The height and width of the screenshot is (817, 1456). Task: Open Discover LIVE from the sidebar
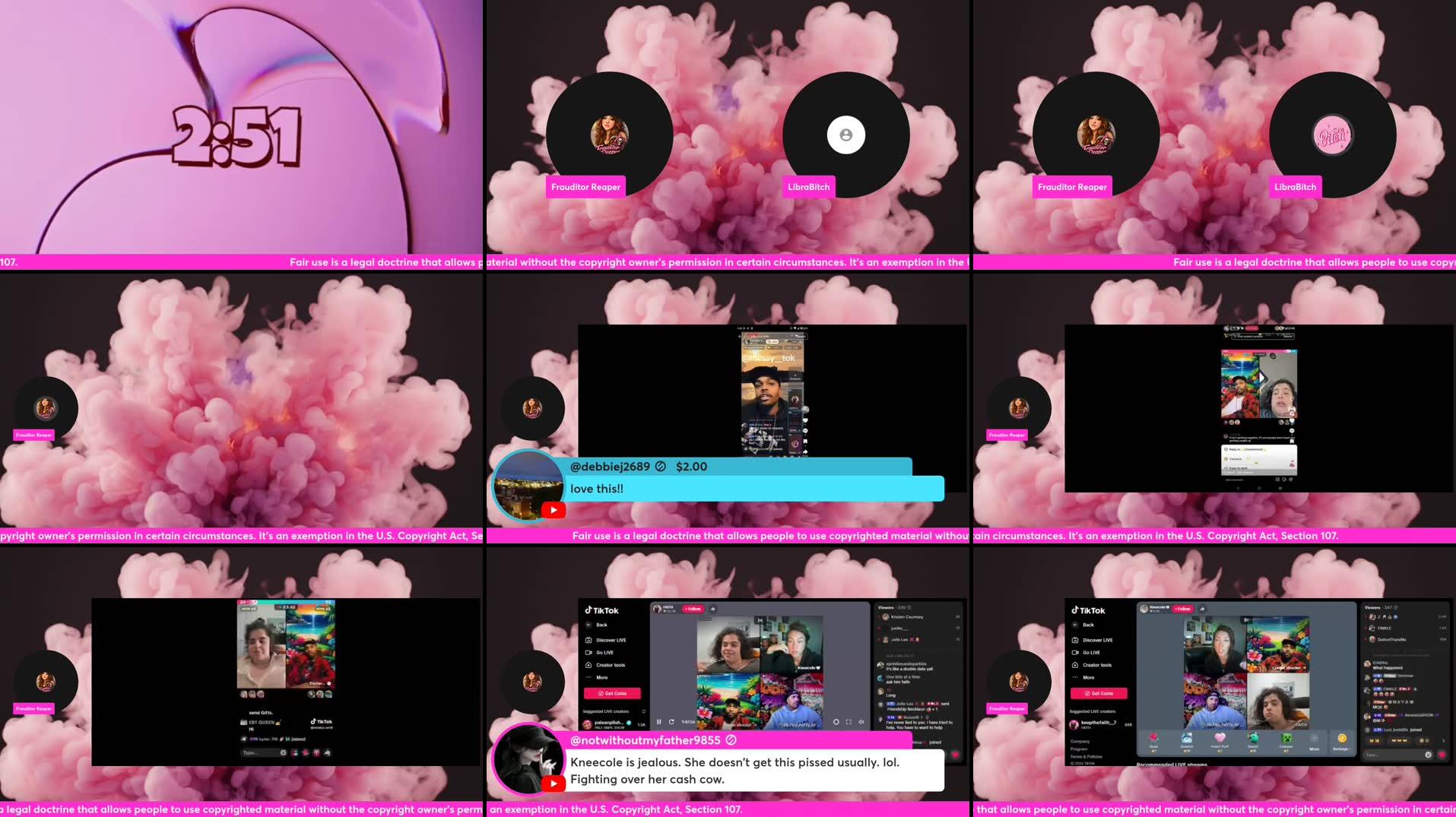tap(1098, 640)
